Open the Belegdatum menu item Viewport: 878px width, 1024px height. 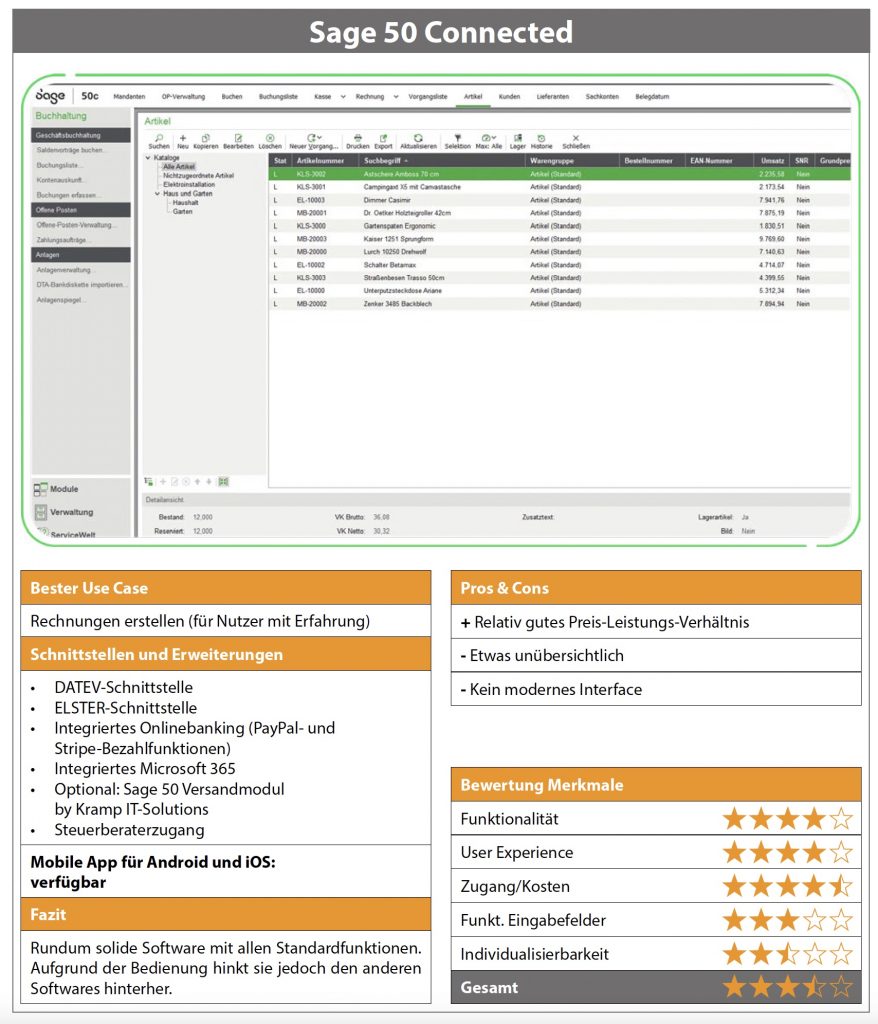(x=652, y=97)
